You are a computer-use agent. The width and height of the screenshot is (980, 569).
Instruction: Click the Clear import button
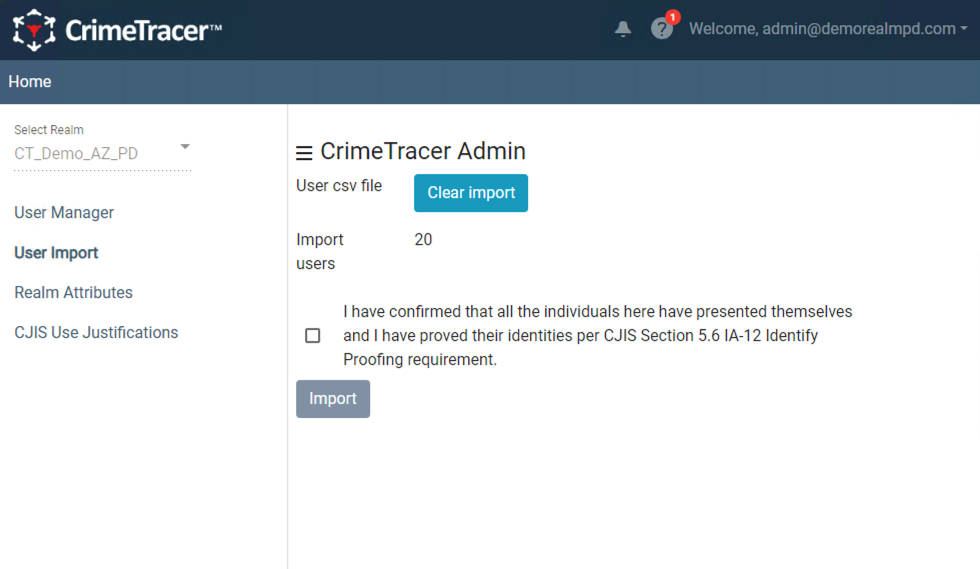tap(471, 193)
